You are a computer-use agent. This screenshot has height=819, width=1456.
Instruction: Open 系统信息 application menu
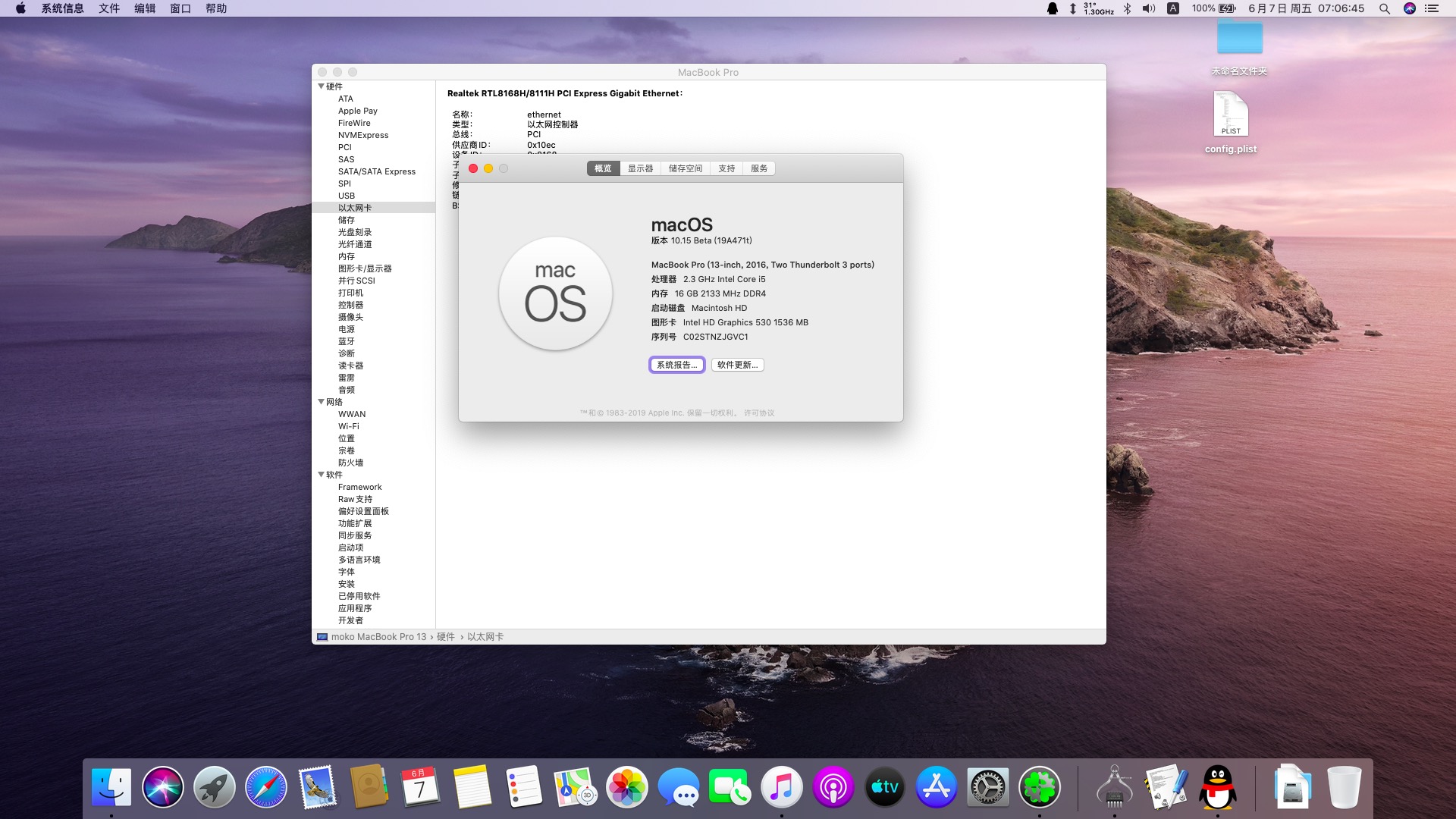pyautogui.click(x=62, y=8)
